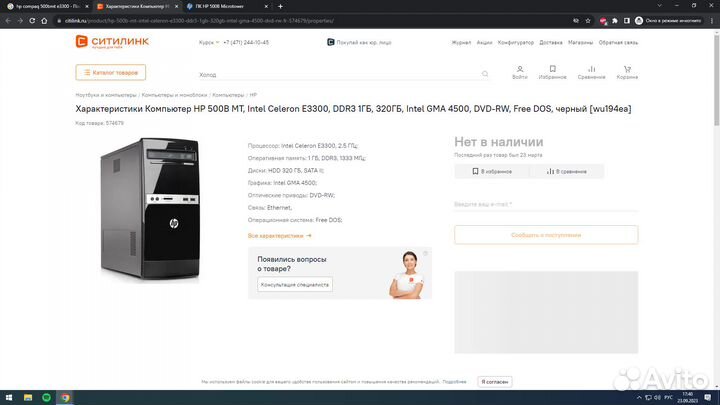
Task: Open the Конфигуратор menu item
Action: [516, 42]
